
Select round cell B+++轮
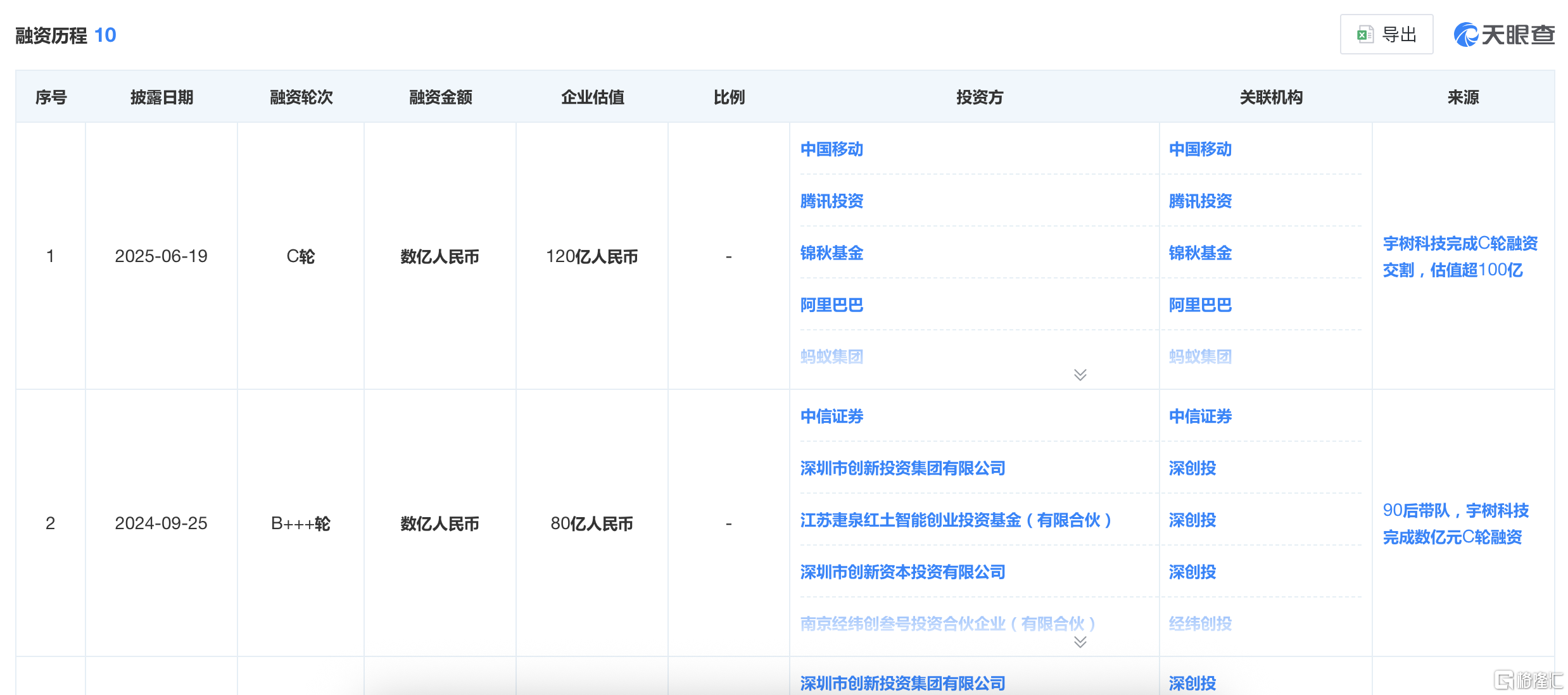[x=300, y=523]
